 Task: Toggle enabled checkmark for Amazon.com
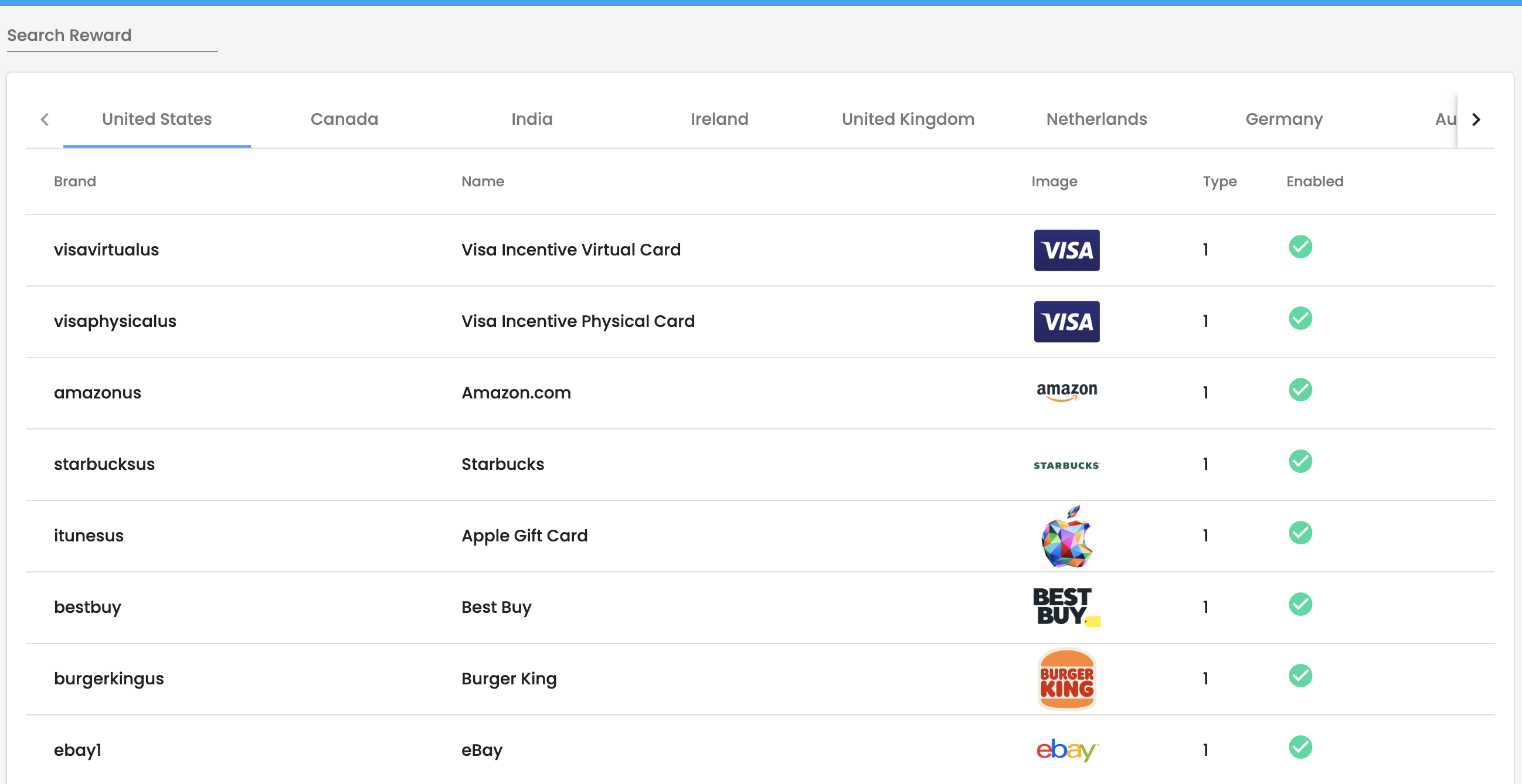(1300, 390)
